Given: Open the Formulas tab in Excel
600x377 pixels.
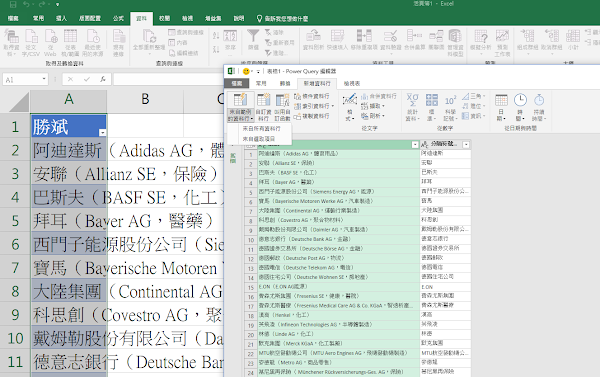Looking at the screenshot, I should pyautogui.click(x=118, y=18).
